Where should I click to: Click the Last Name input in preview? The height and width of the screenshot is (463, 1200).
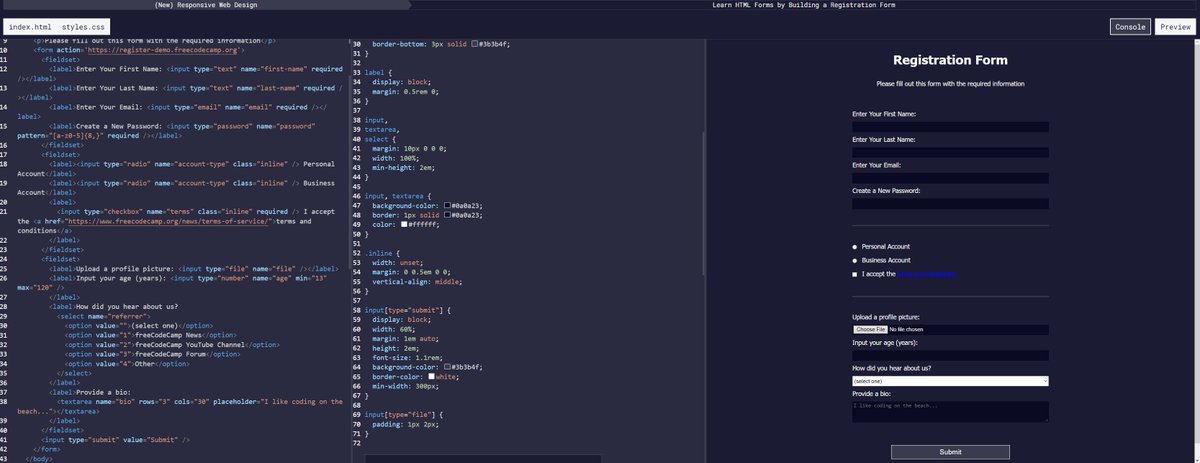point(950,152)
